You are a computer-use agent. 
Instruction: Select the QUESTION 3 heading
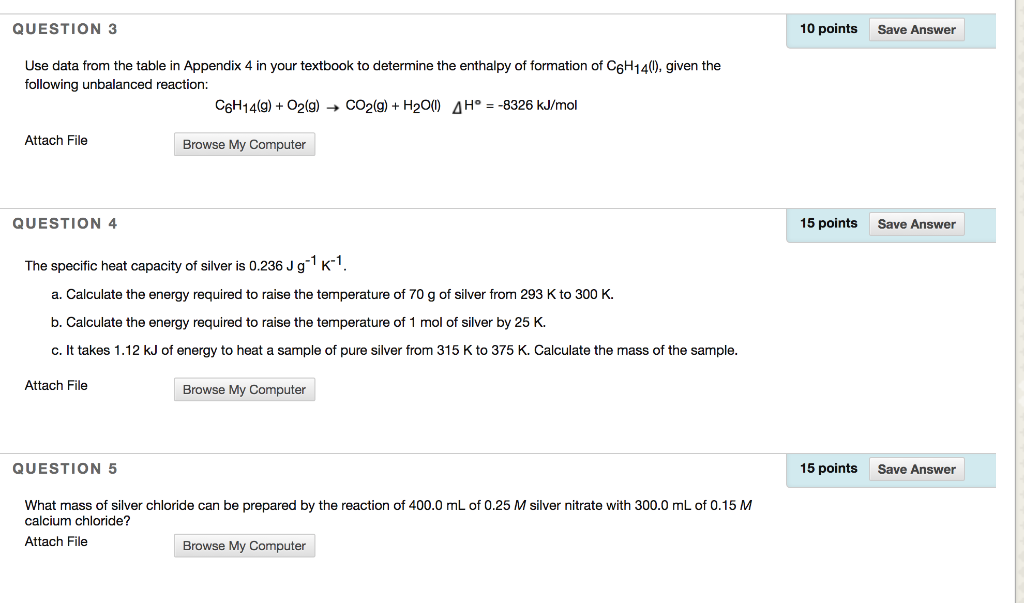click(x=64, y=29)
